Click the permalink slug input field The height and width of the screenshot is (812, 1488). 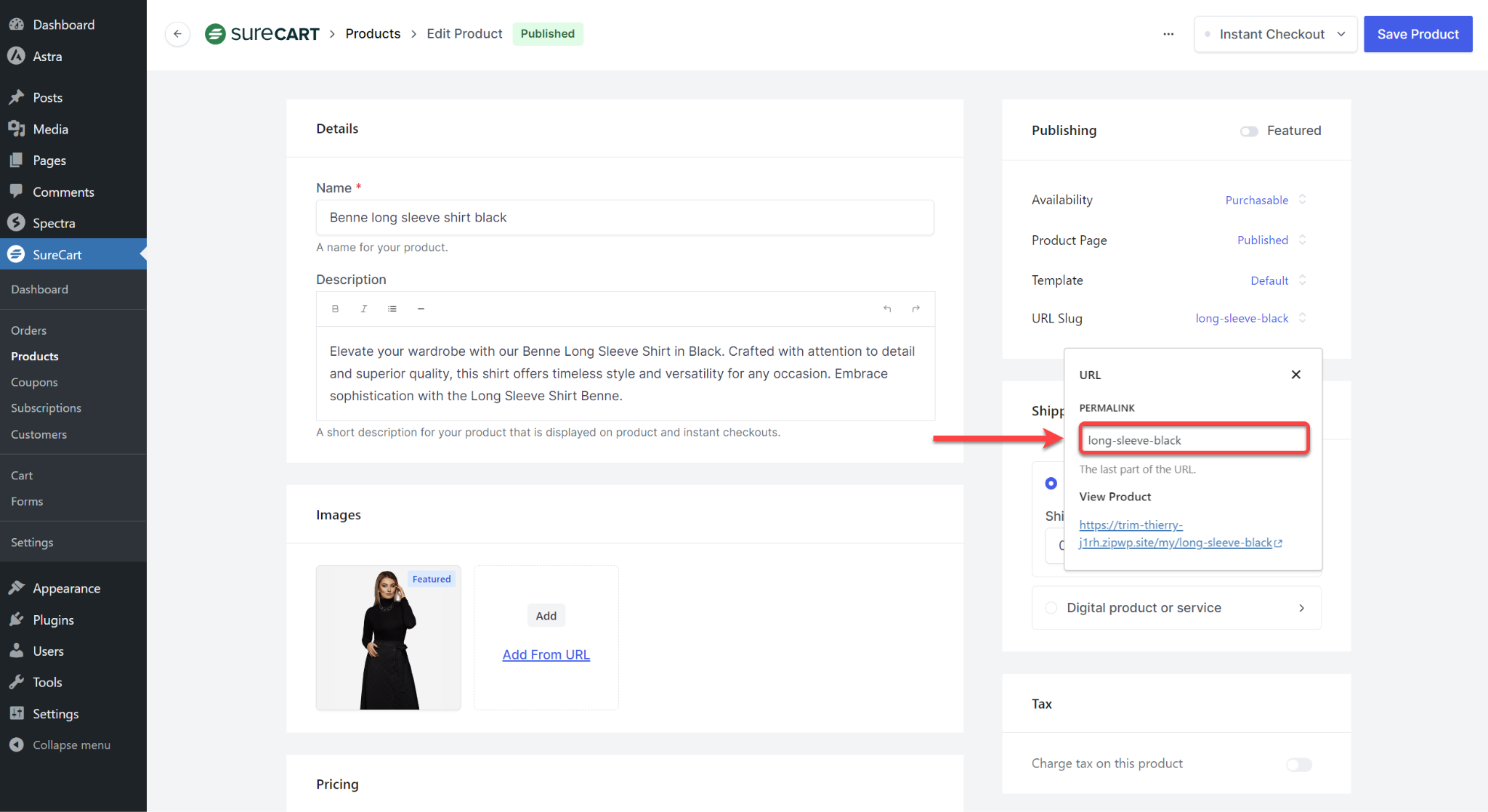[x=1194, y=440]
